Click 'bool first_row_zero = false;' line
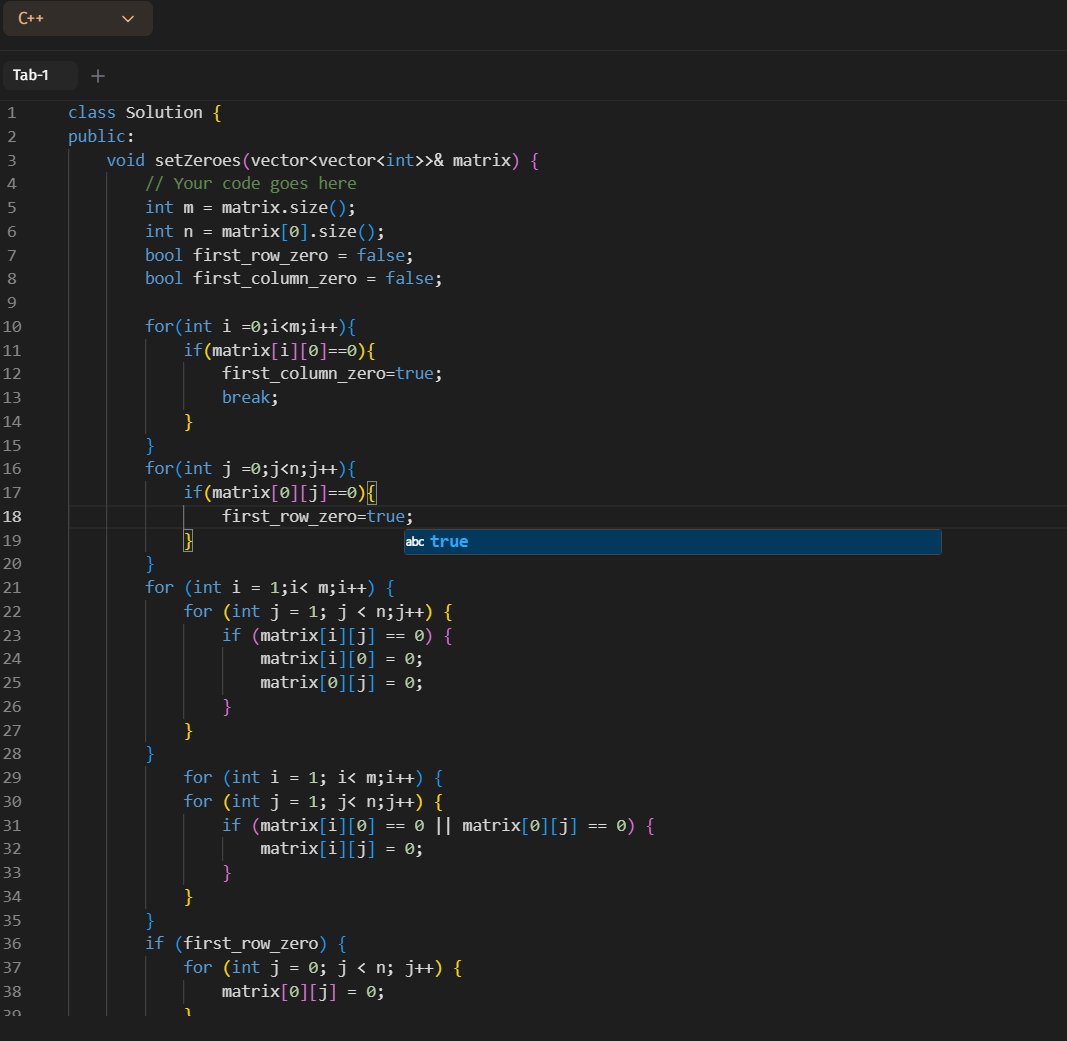Viewport: 1067px width, 1041px height. point(278,255)
